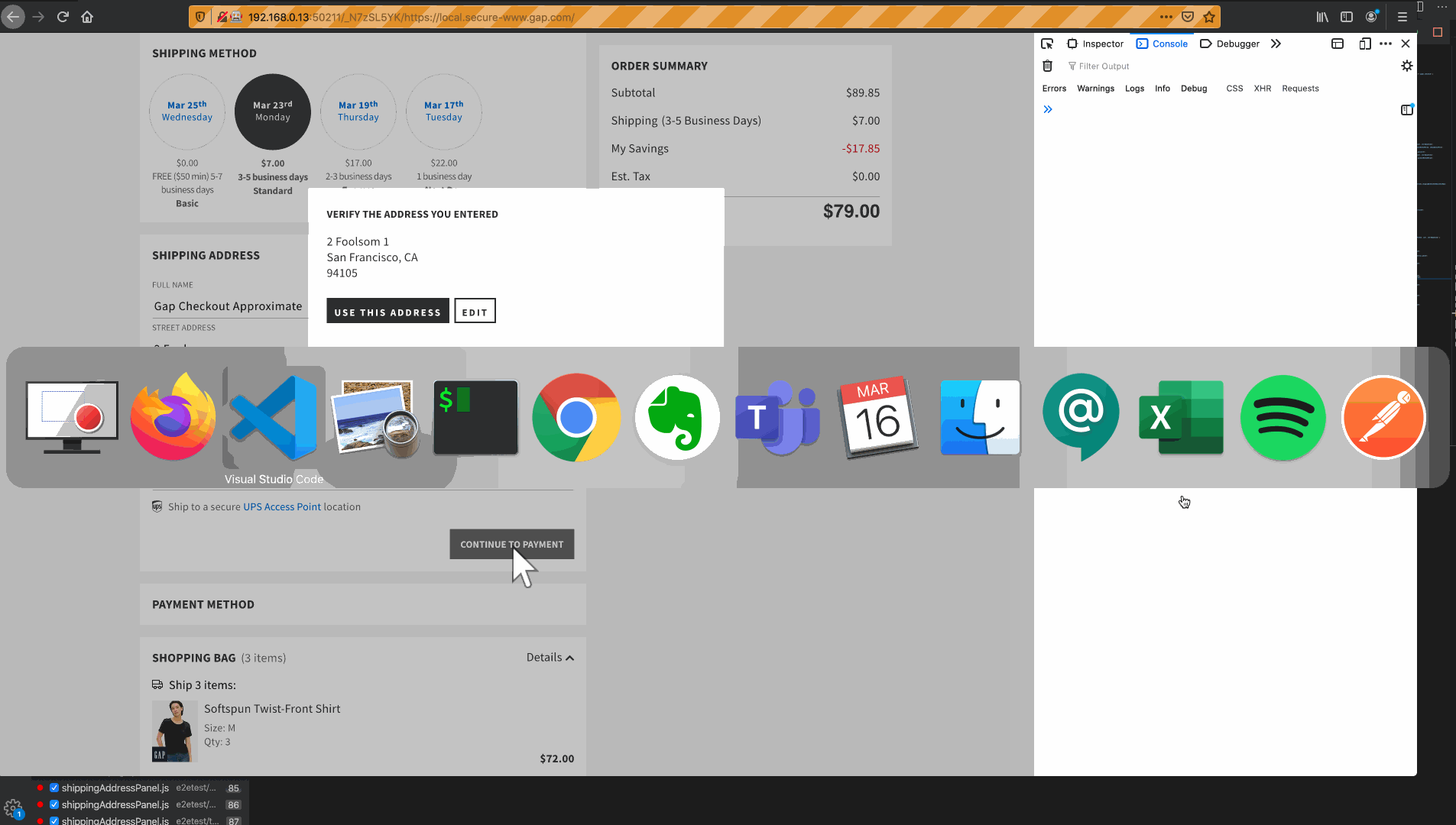Click the Full Name input field

(229, 306)
